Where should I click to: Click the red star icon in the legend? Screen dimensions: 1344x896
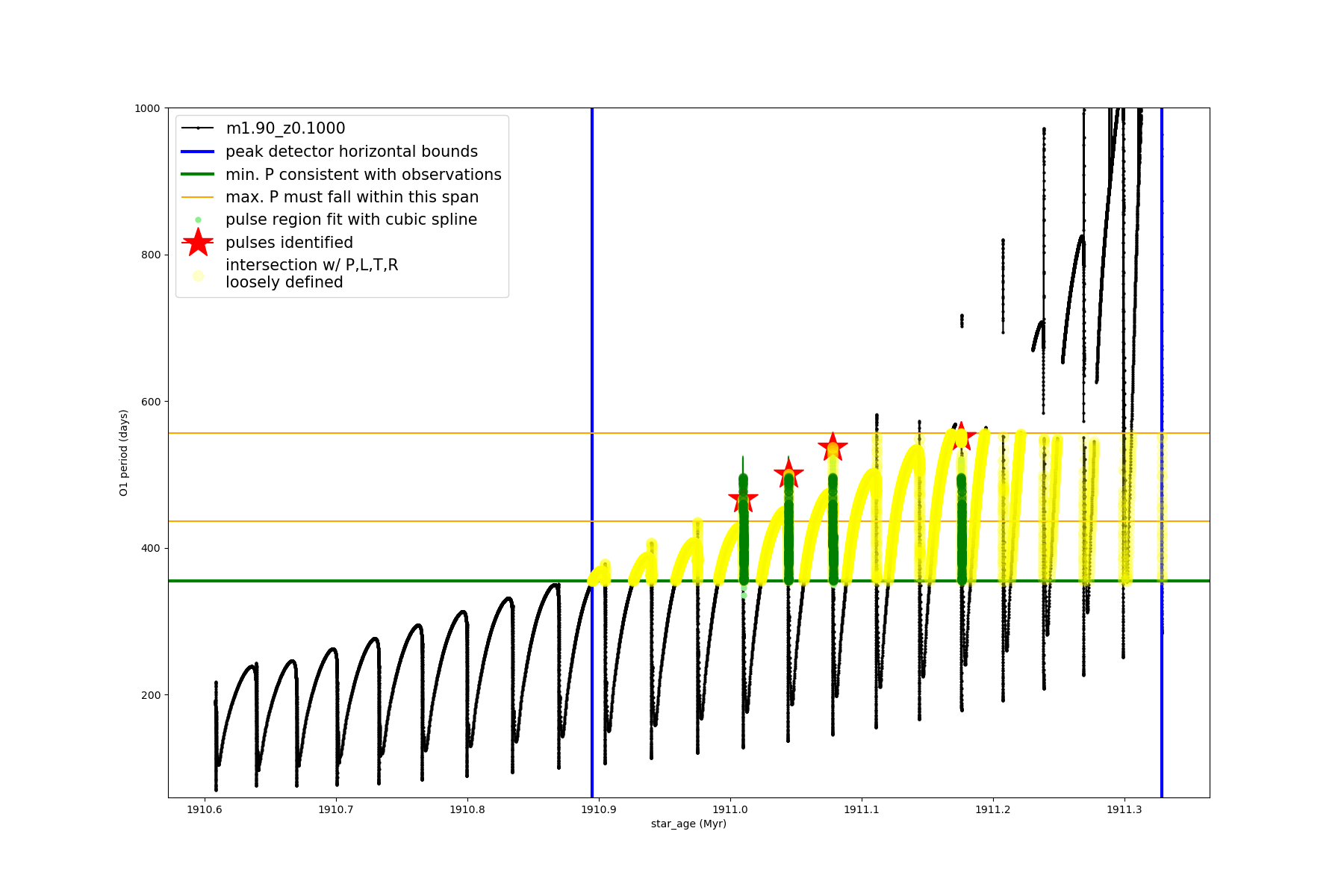198,243
